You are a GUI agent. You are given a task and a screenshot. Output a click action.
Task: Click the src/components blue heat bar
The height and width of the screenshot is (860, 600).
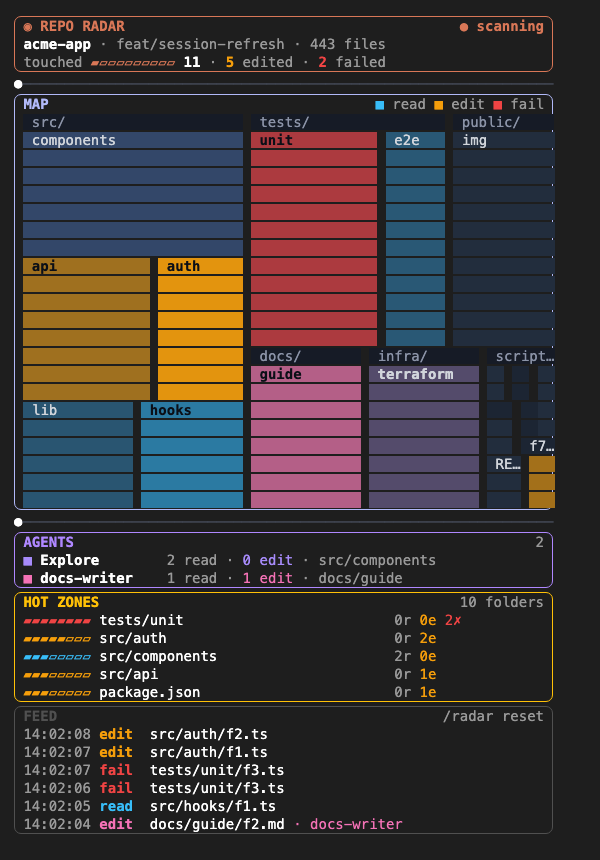[x=57, y=657]
